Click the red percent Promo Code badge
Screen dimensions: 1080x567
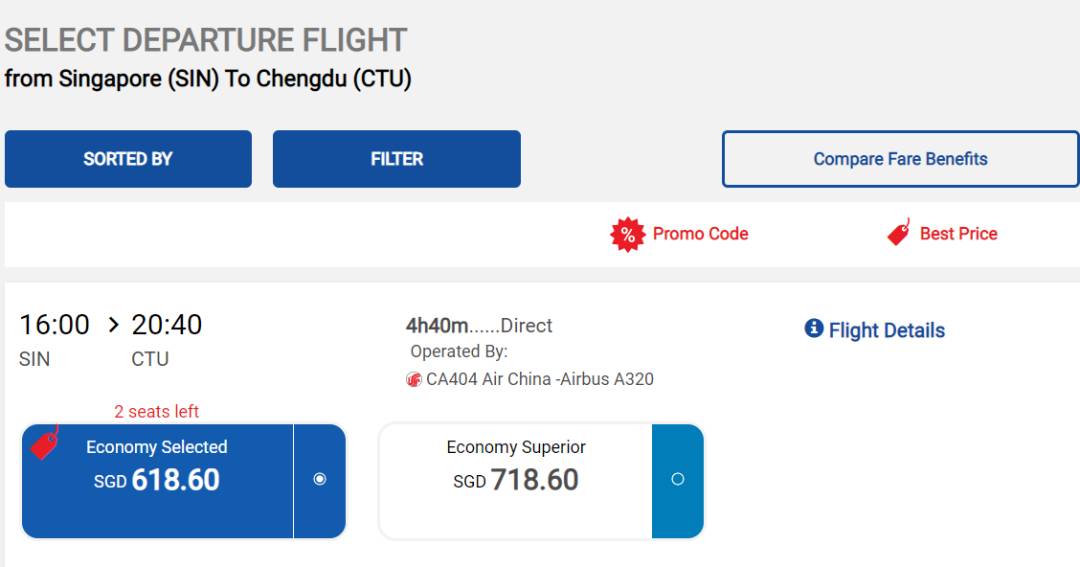click(x=627, y=235)
